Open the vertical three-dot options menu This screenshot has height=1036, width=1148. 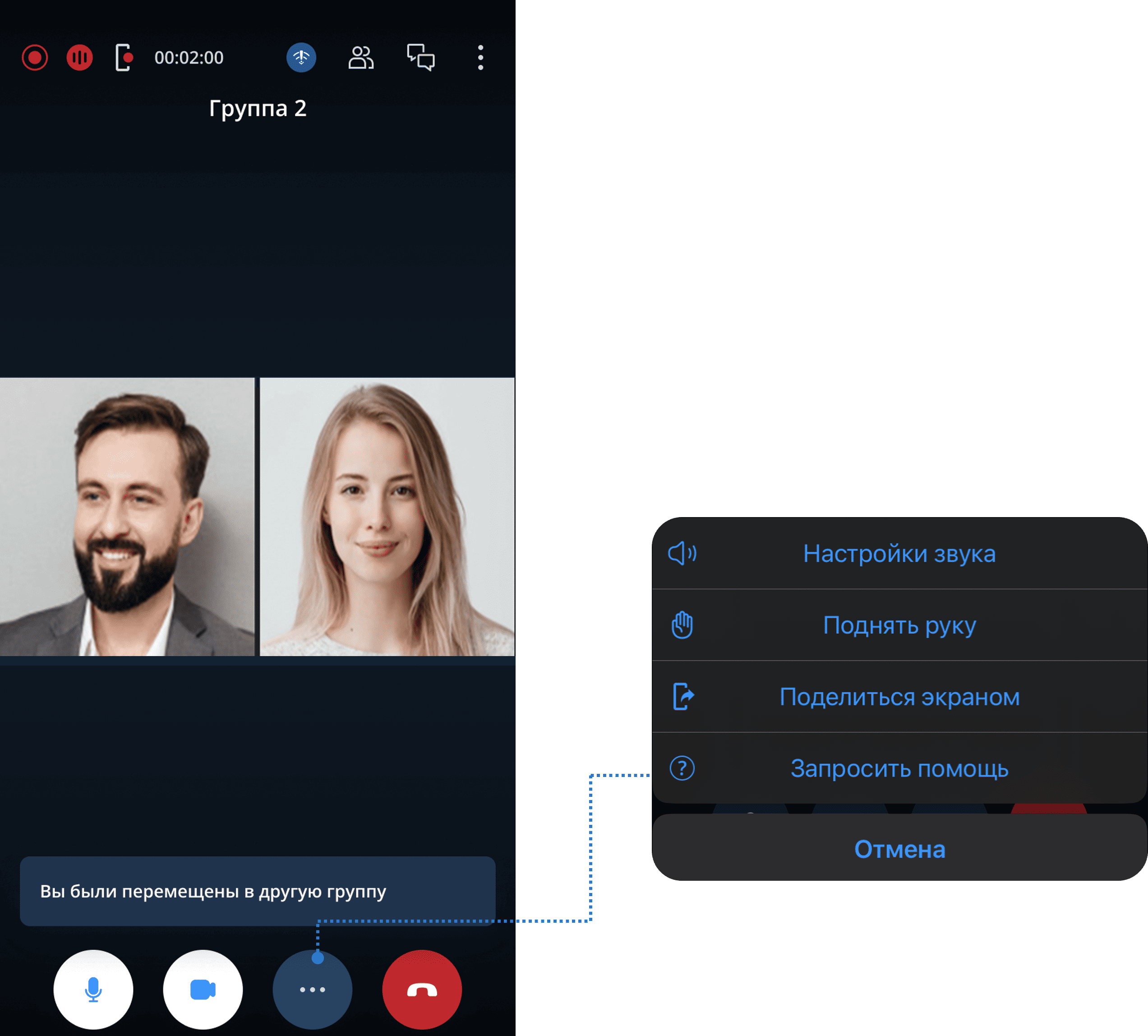point(480,57)
